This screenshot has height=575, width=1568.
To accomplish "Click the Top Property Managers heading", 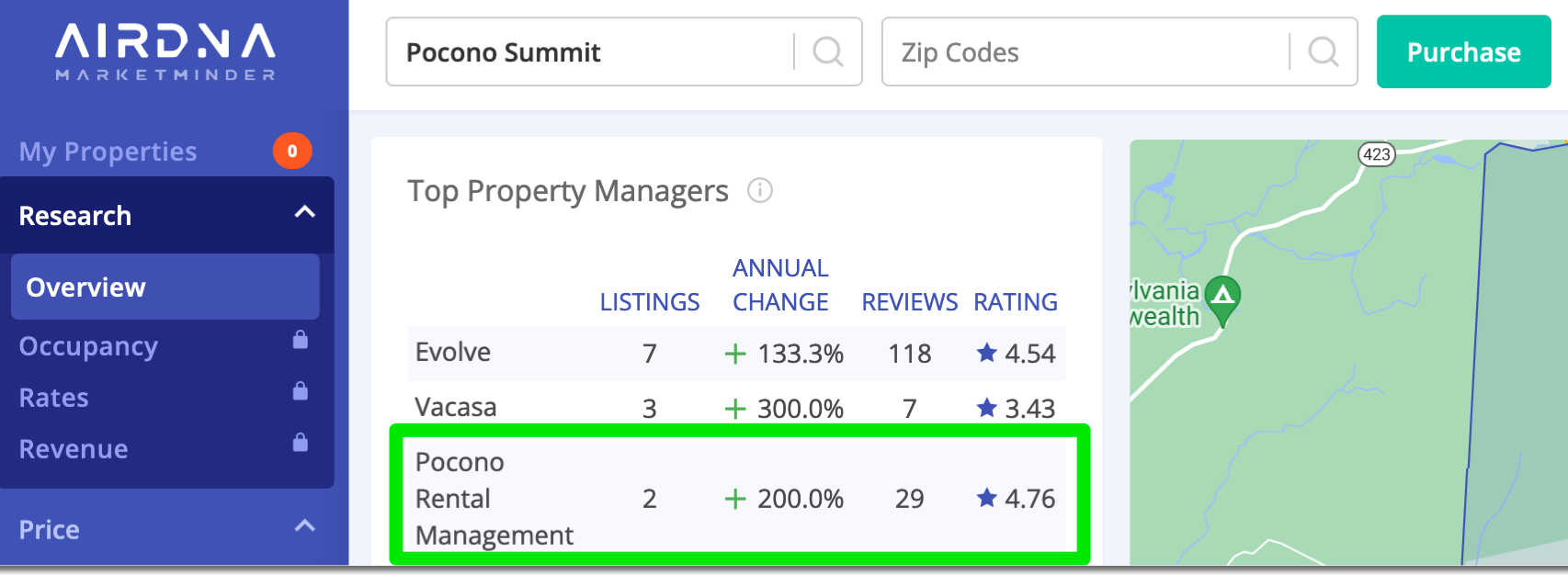I will pos(568,191).
